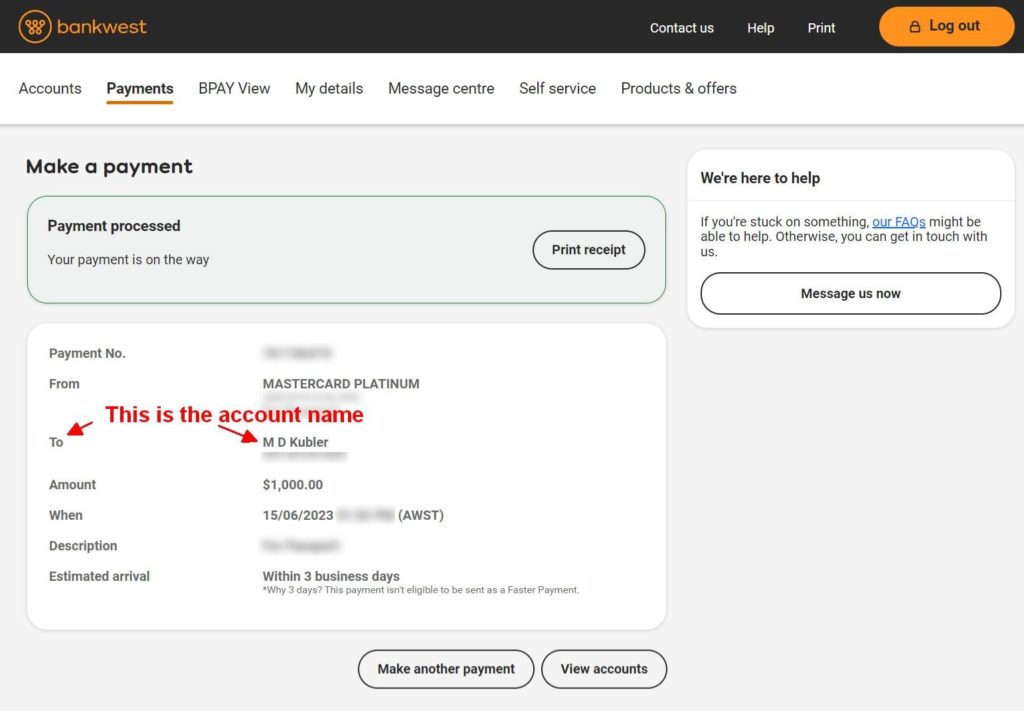Open the Help link in header
Image resolution: width=1024 pixels, height=711 pixels.
[760, 28]
